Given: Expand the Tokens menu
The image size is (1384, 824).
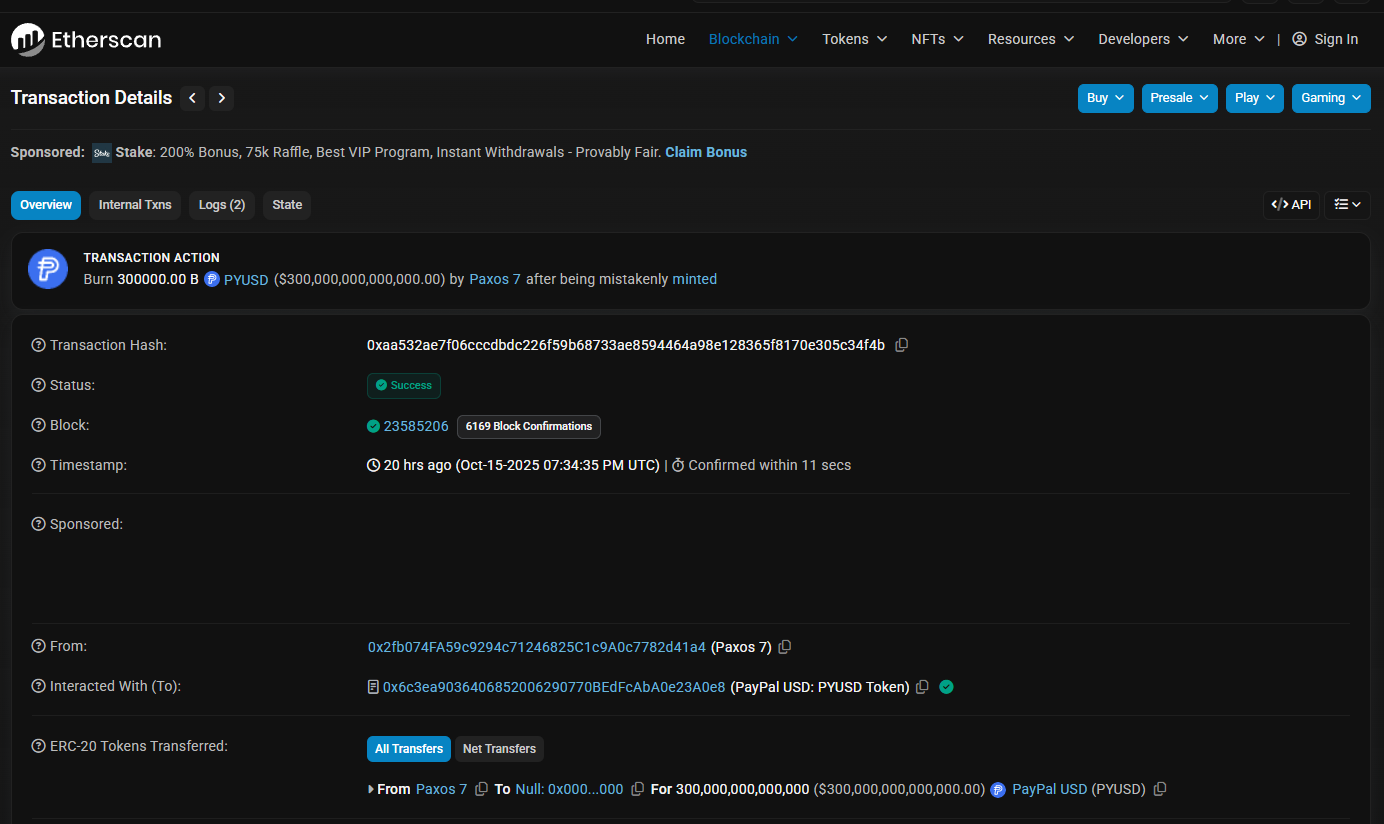Looking at the screenshot, I should click(855, 39).
